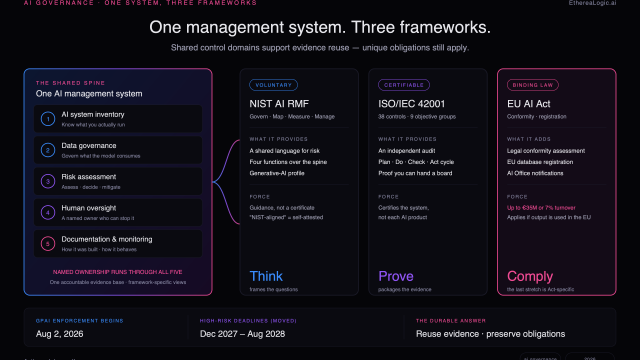Click 'THE DURABLE ANSWER' label
This screenshot has width=640, height=360.
[x=451, y=321]
